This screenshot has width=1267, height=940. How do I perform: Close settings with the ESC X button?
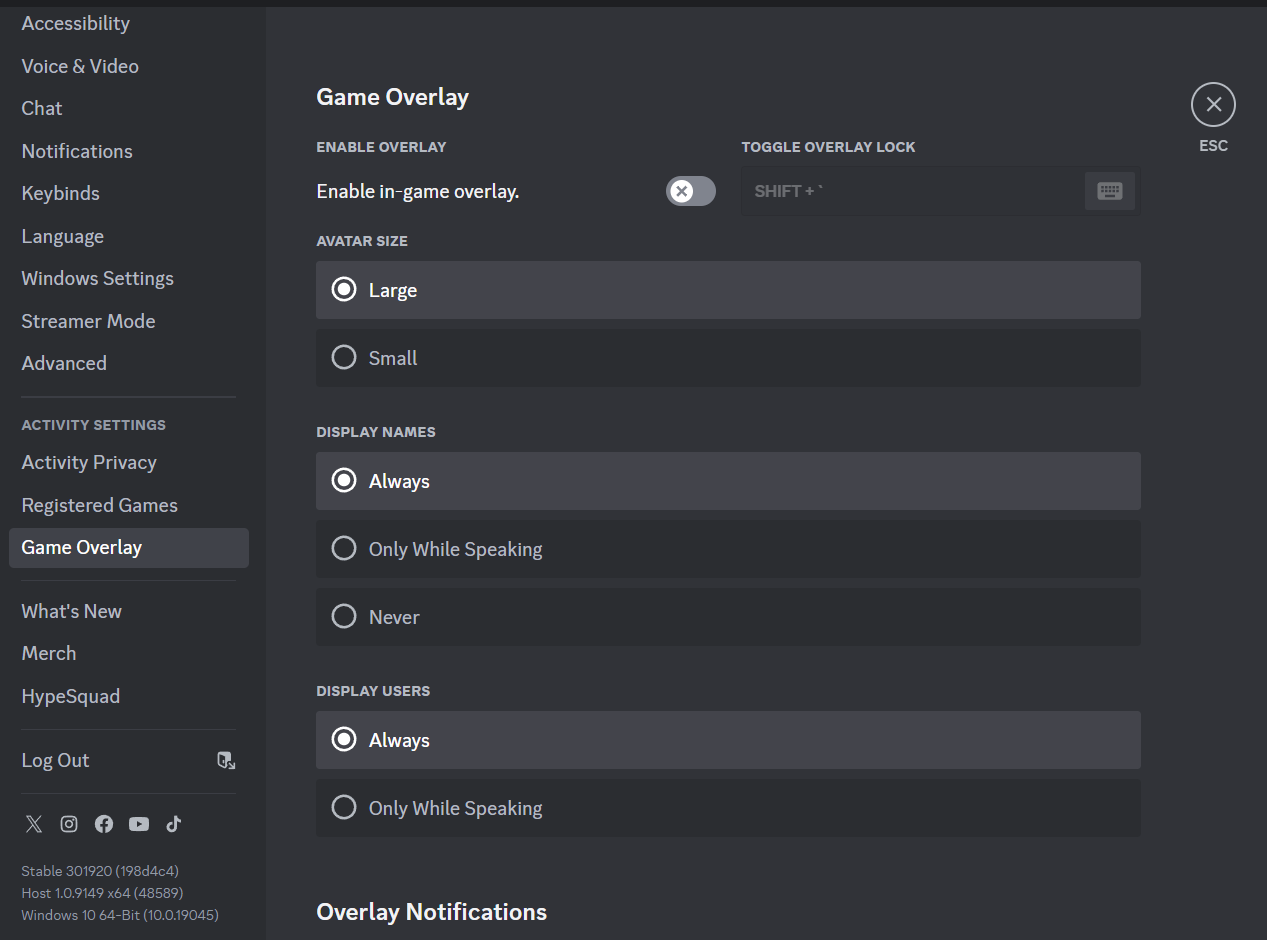(1213, 104)
